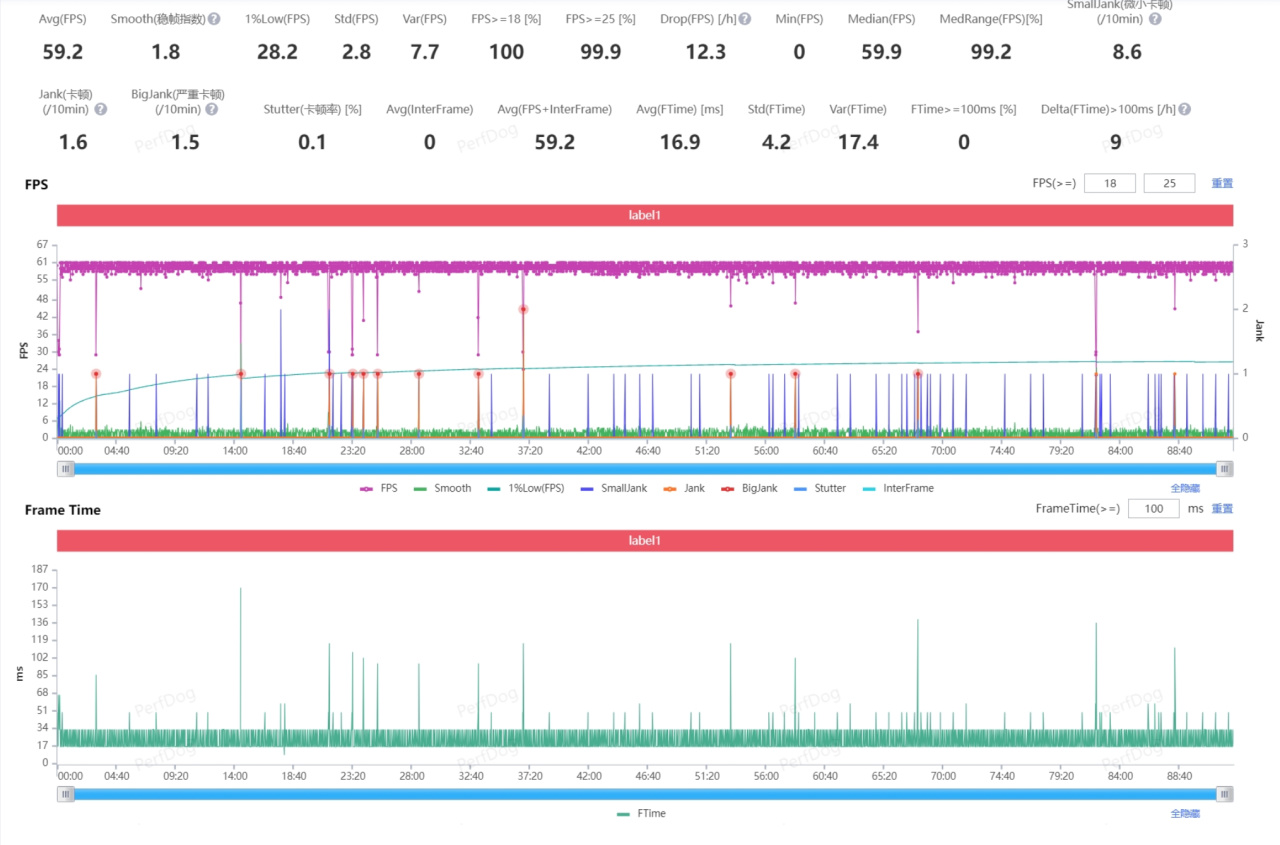Click 重置 link beside FPS thresholds
Screen dimensions: 1280x845
tap(1222, 183)
